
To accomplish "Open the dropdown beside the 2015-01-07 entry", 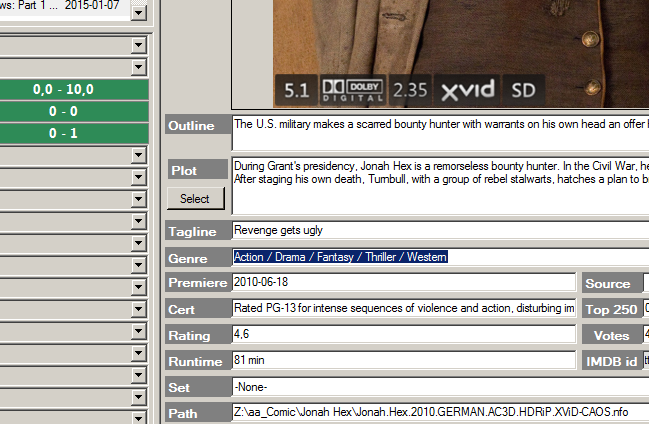I will (x=138, y=13).
